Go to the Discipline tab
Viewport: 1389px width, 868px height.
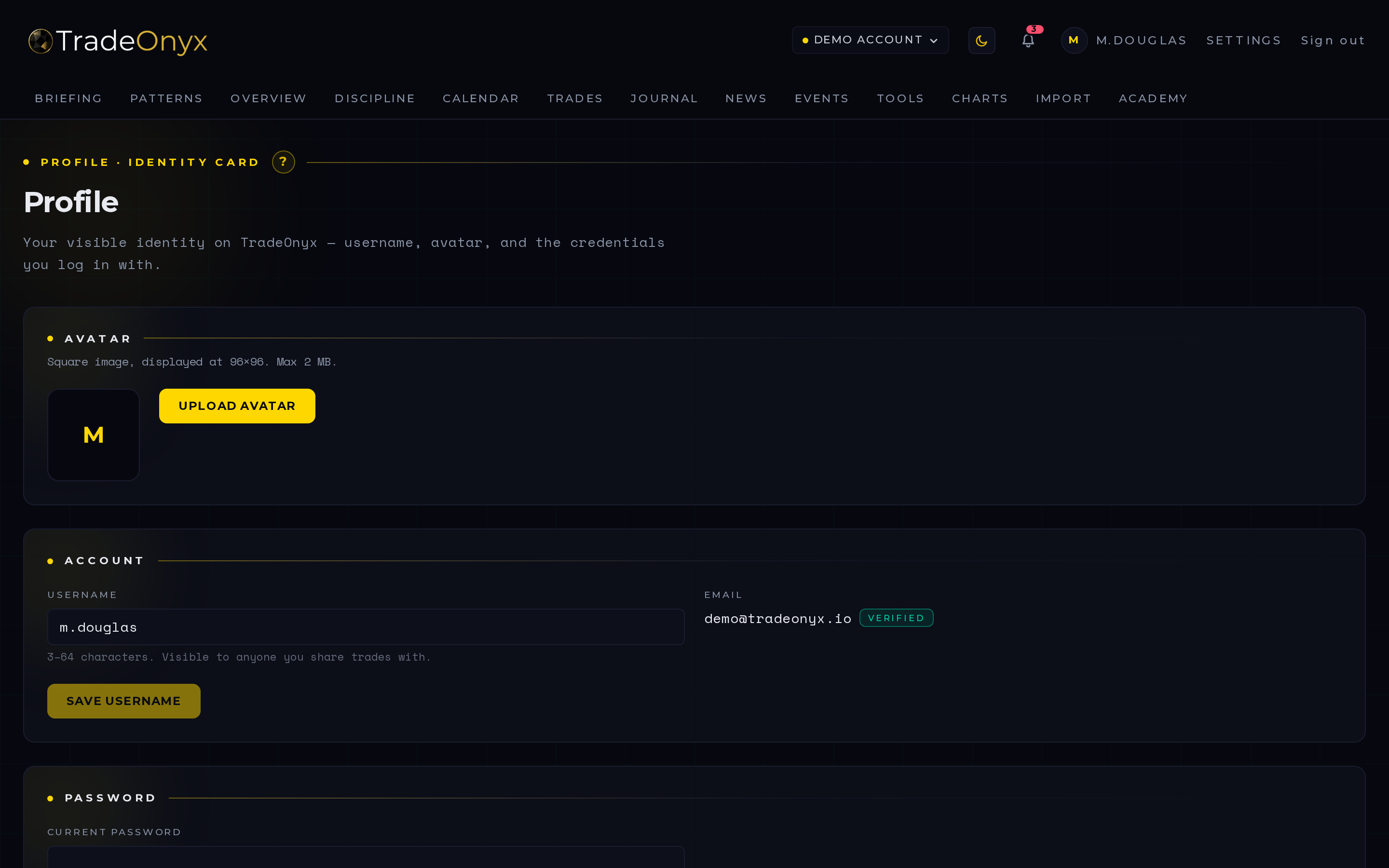375,98
